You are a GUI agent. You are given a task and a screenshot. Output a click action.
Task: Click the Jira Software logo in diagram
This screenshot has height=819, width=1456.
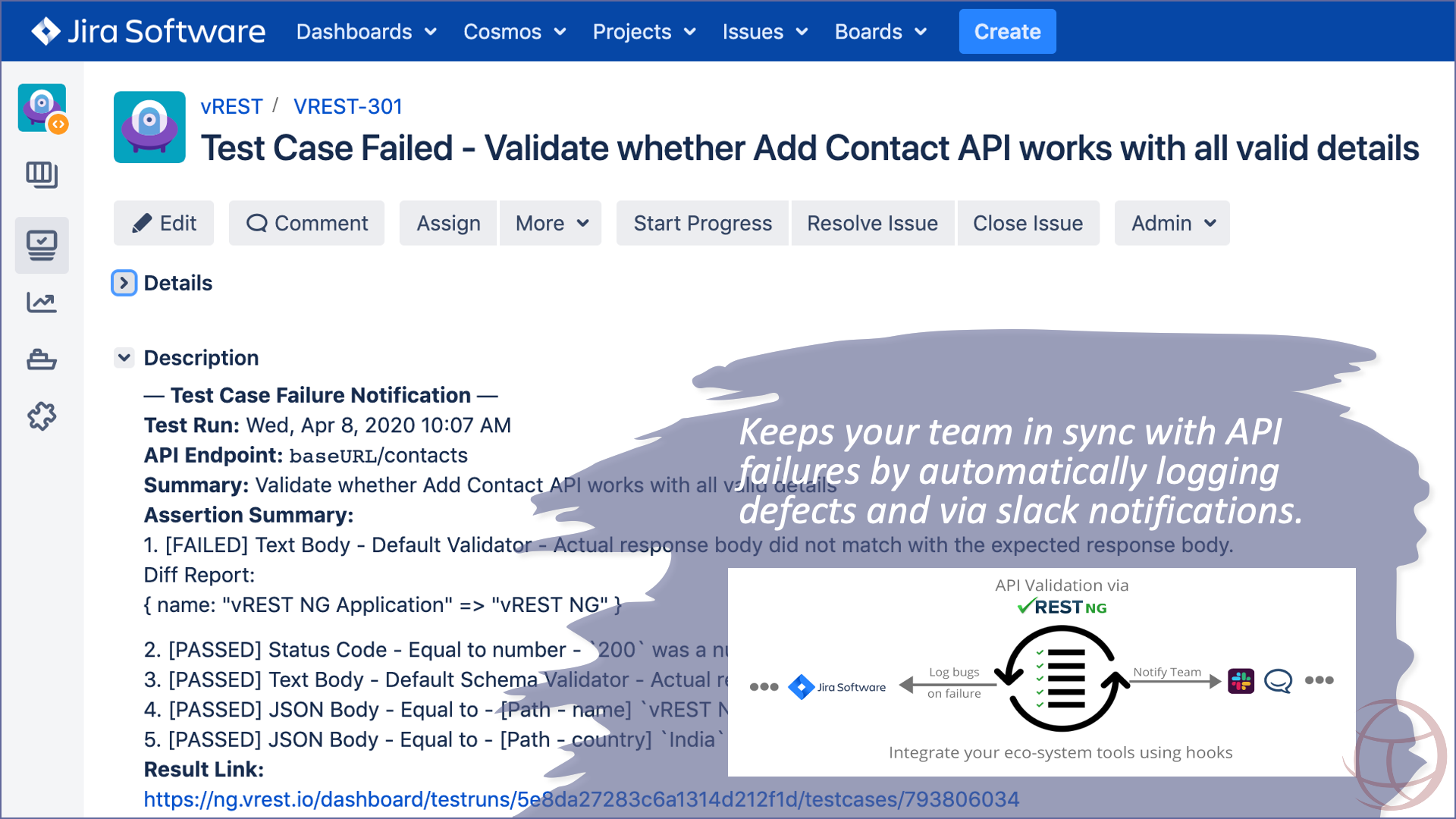[x=837, y=687]
